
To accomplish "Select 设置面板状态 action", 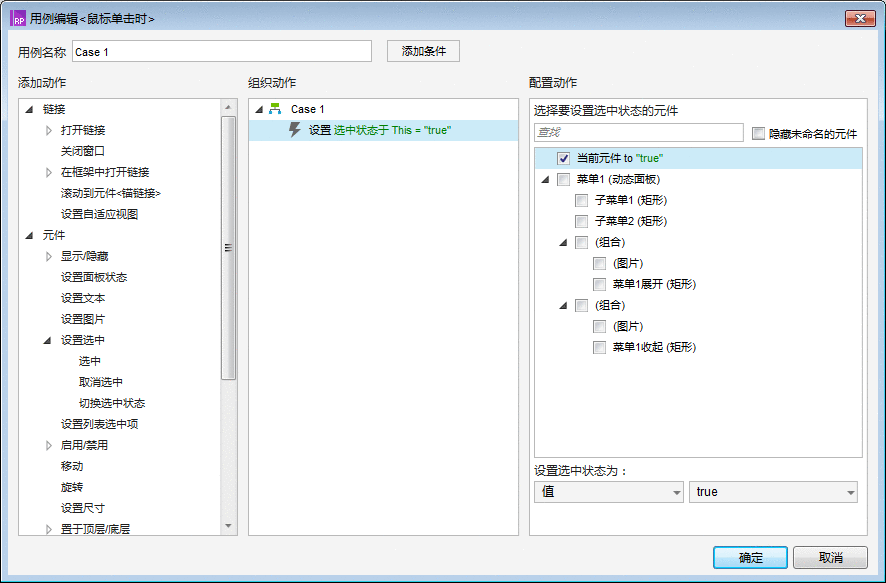I will 94,277.
